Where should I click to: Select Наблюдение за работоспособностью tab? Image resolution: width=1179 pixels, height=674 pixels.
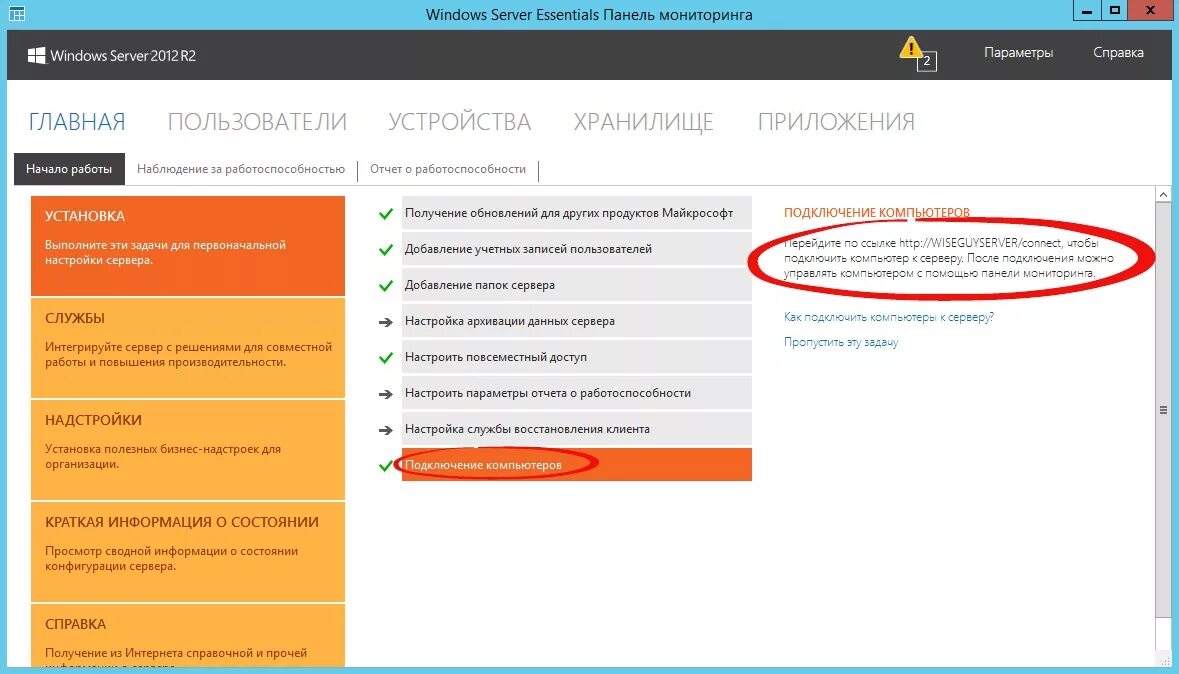pos(241,169)
